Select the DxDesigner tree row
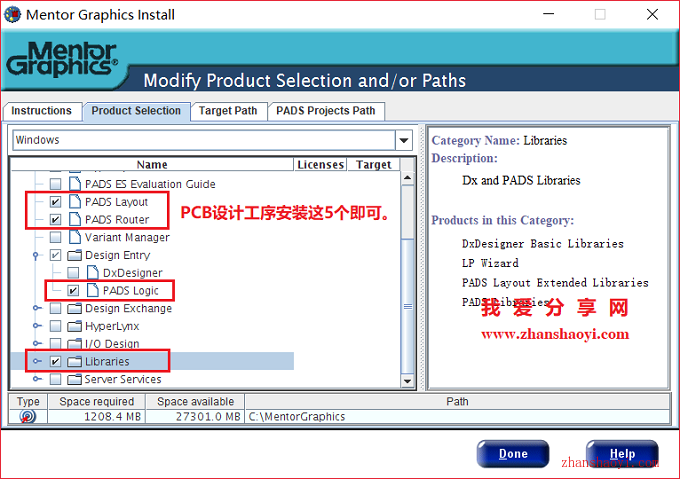The image size is (680, 479). 133,273
